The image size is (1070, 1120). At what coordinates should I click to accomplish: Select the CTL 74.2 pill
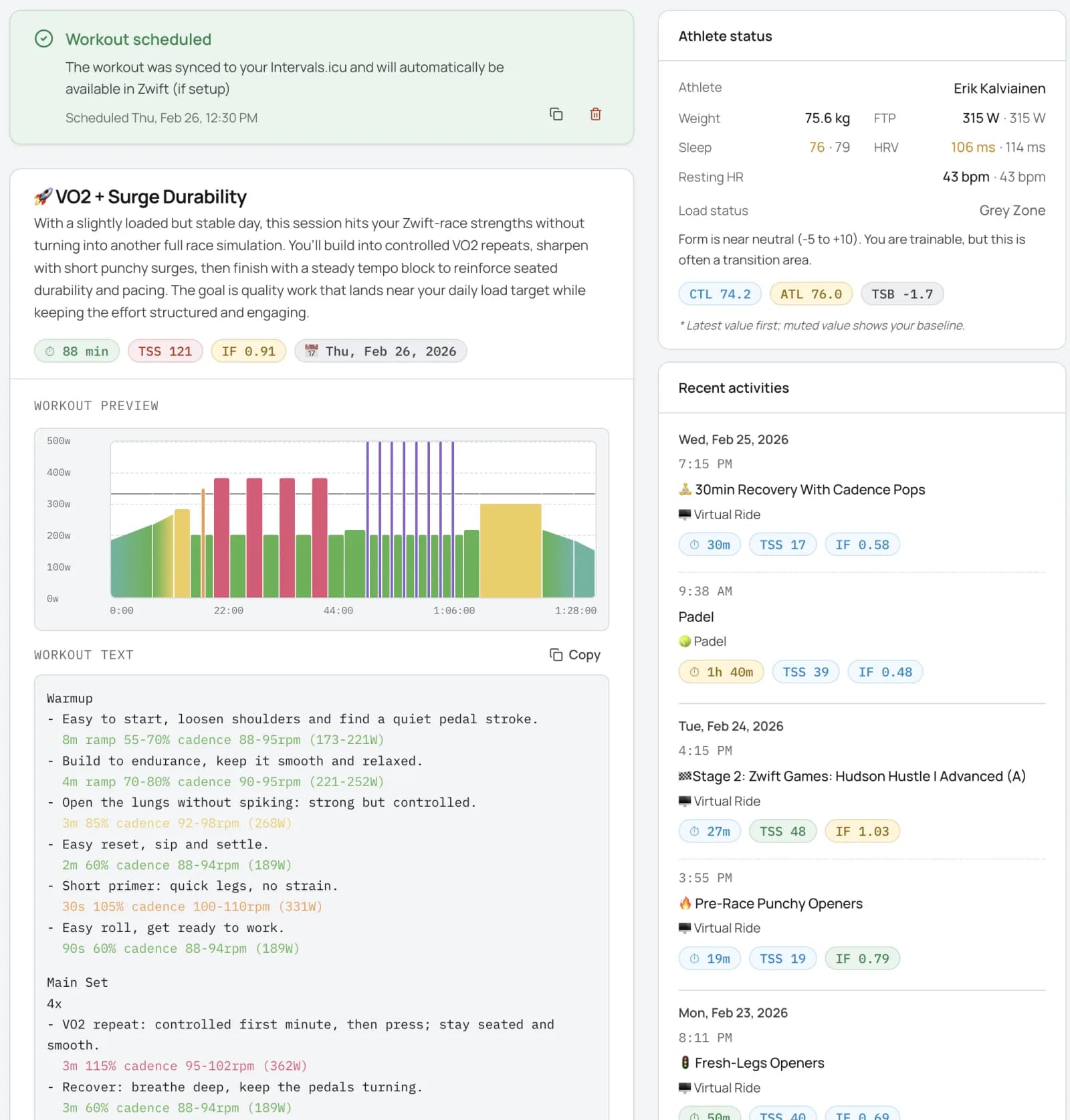tap(719, 293)
